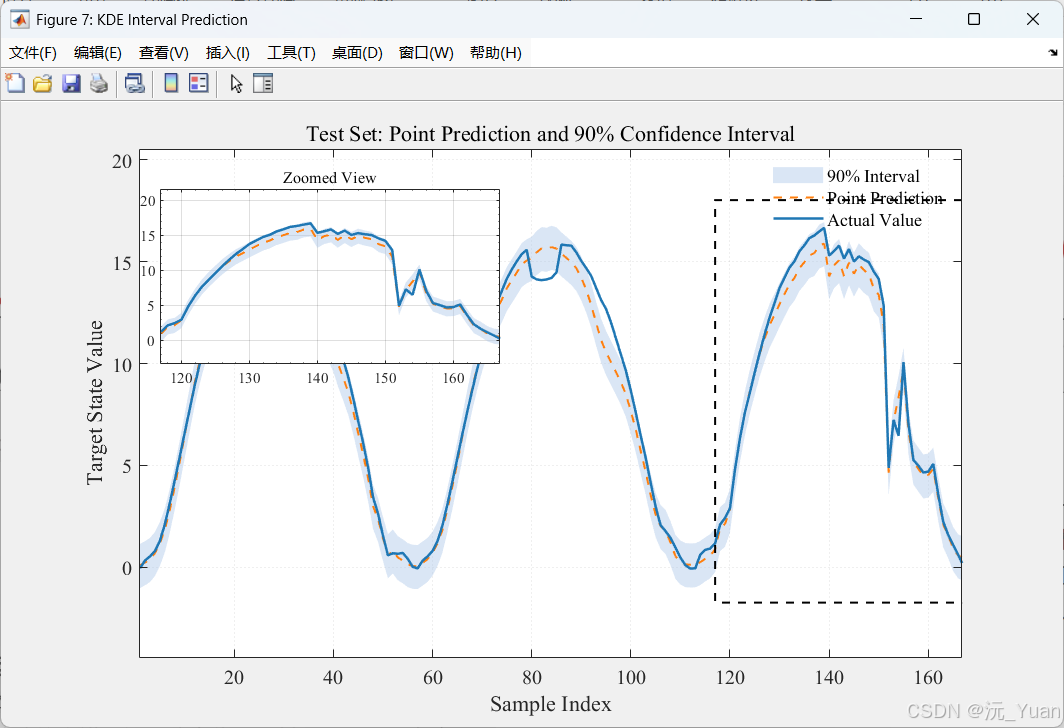Open the 编辑(E) menu
Viewport: 1064px width, 728px height.
coord(98,53)
